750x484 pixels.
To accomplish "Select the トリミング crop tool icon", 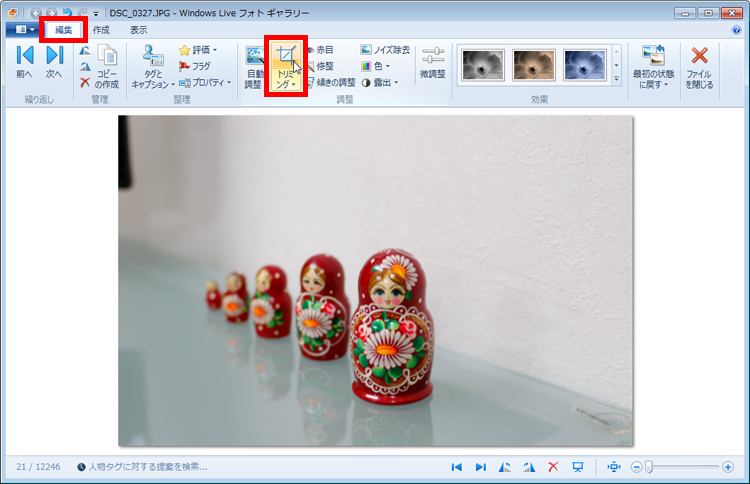I will tap(286, 55).
